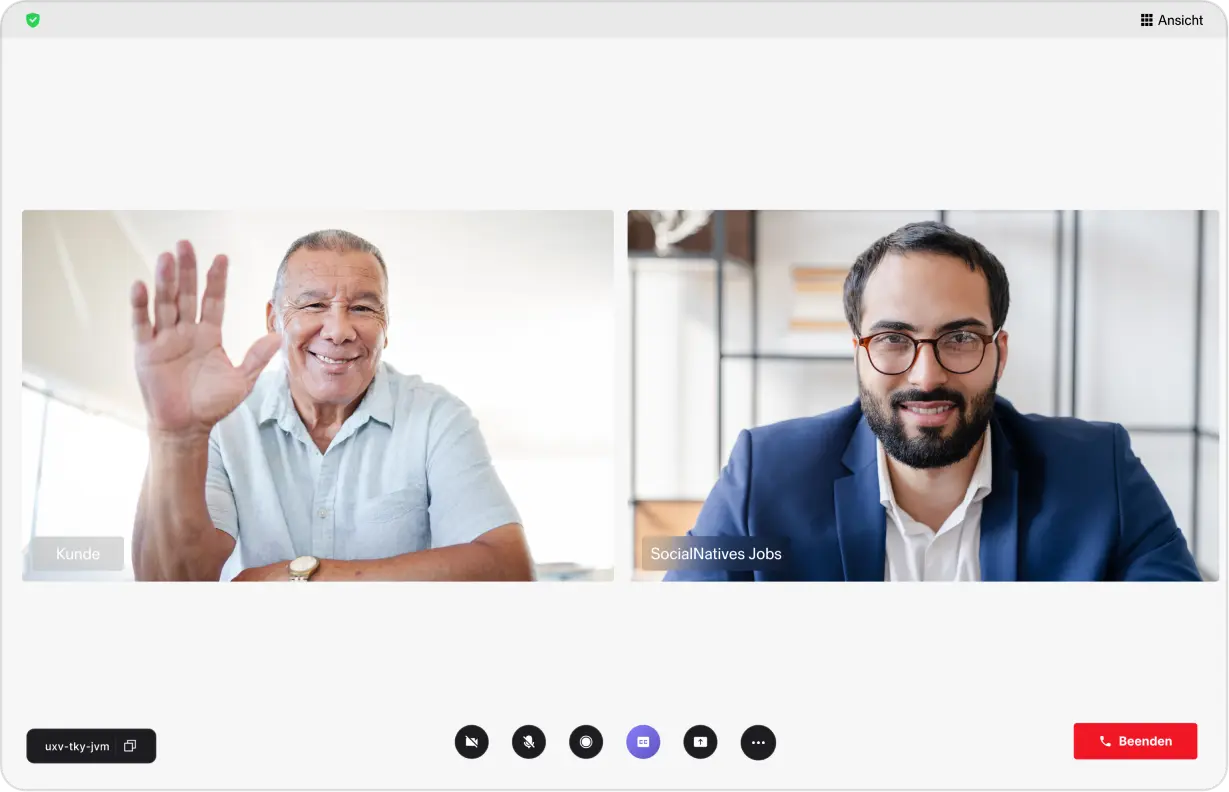Toggle closed captions off
The image size is (1229, 792).
tap(643, 742)
